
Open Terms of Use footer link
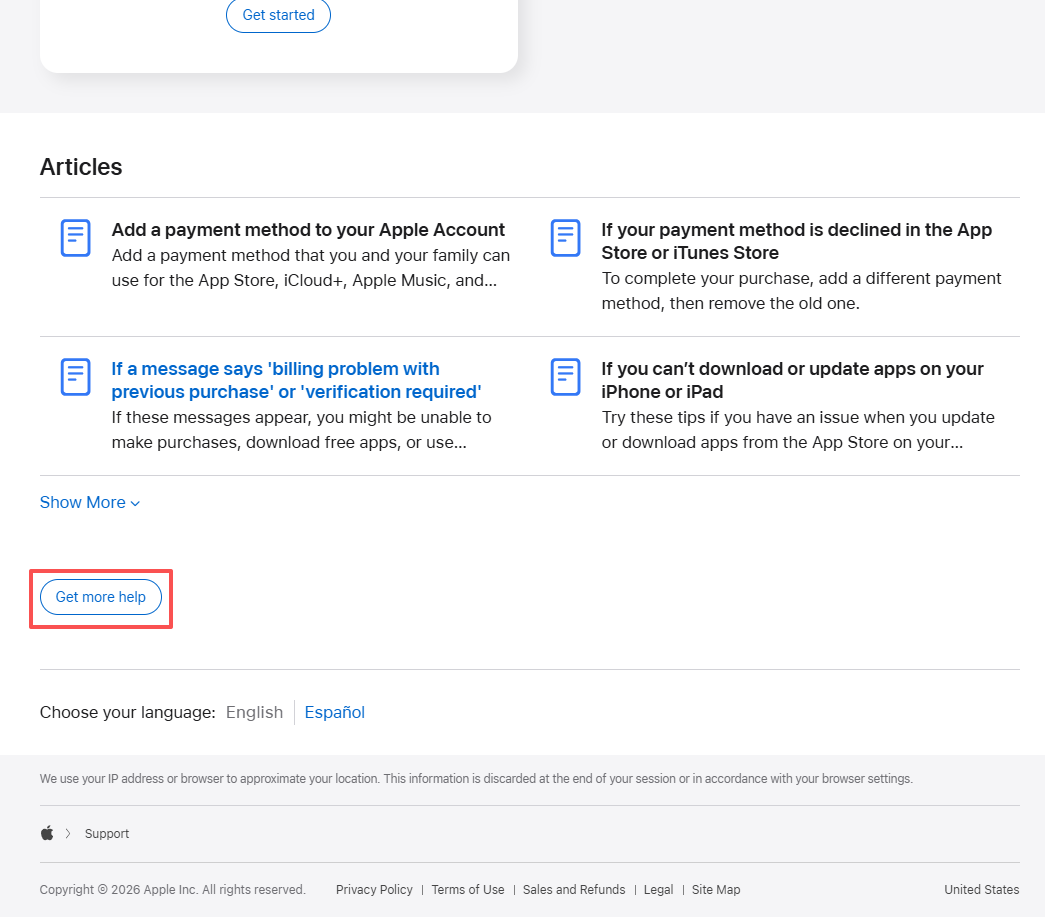(x=468, y=890)
